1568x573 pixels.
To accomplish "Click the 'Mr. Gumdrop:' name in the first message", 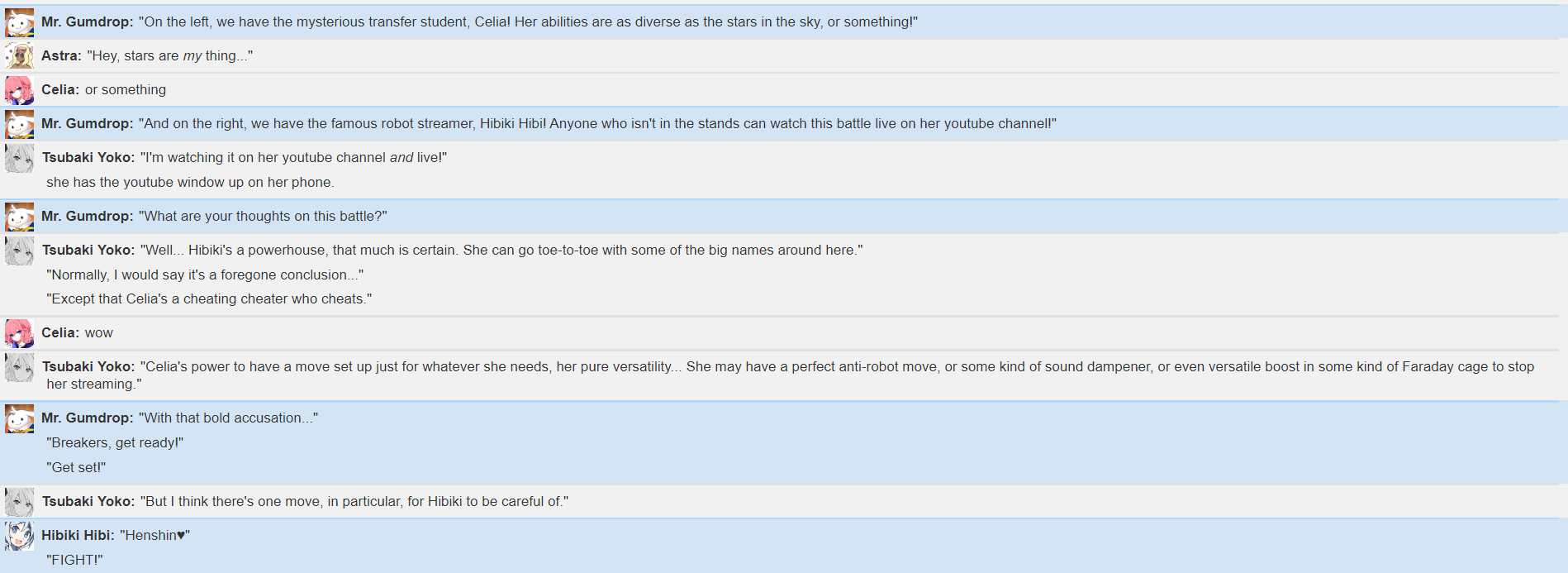I will coord(87,21).
